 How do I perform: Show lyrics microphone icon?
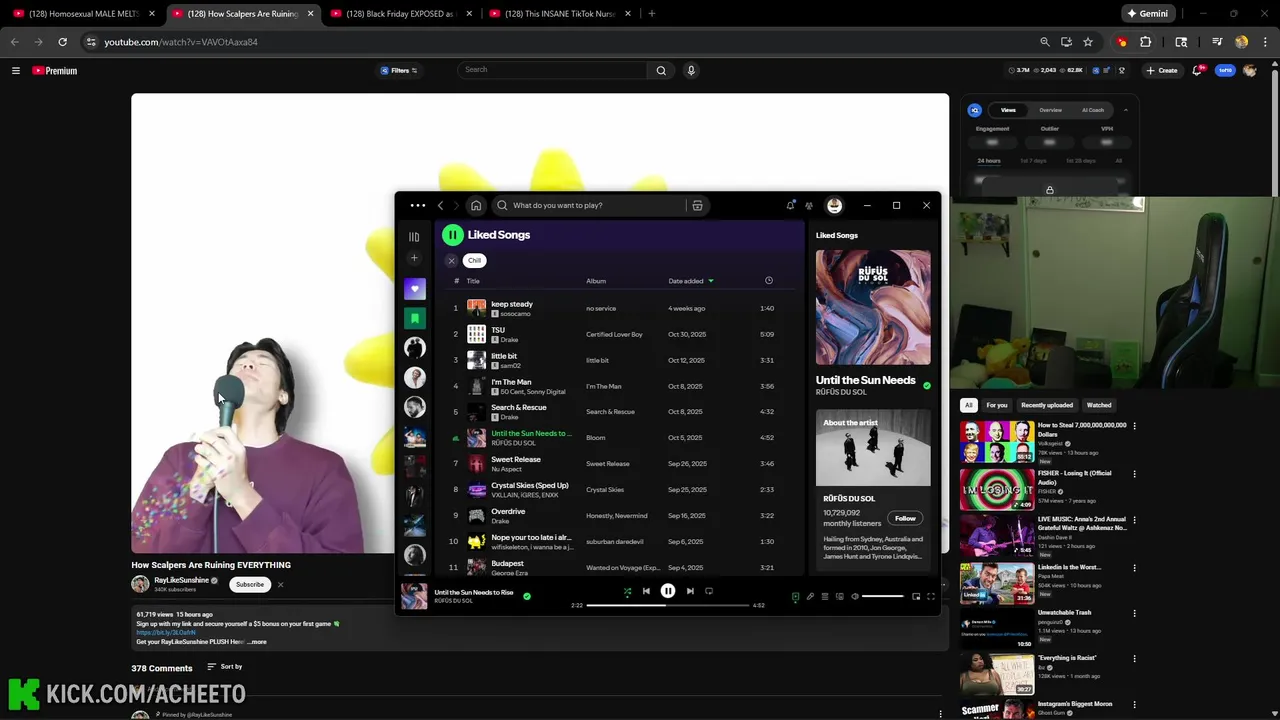tap(811, 597)
